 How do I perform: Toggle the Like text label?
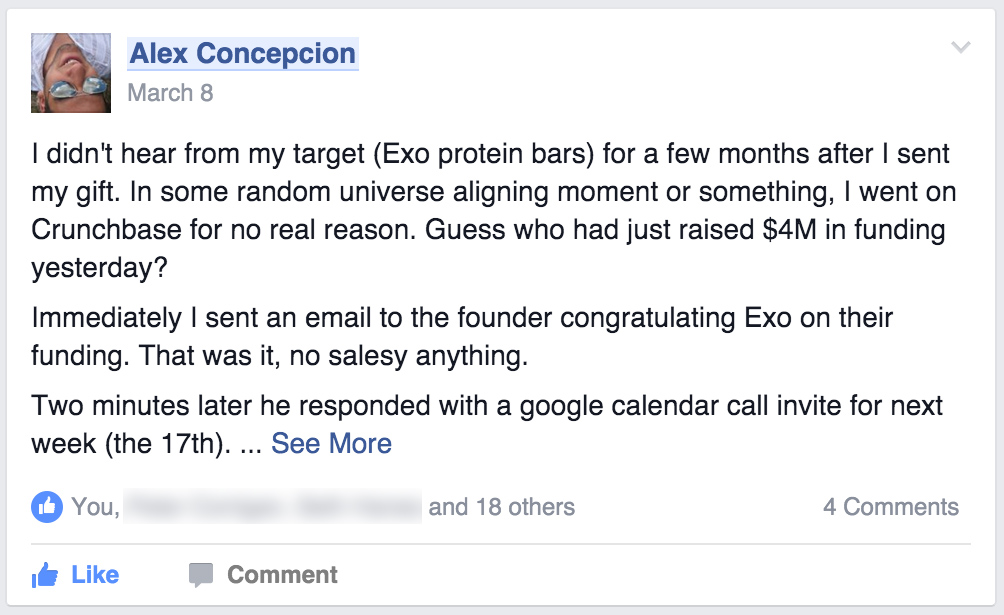coord(95,575)
